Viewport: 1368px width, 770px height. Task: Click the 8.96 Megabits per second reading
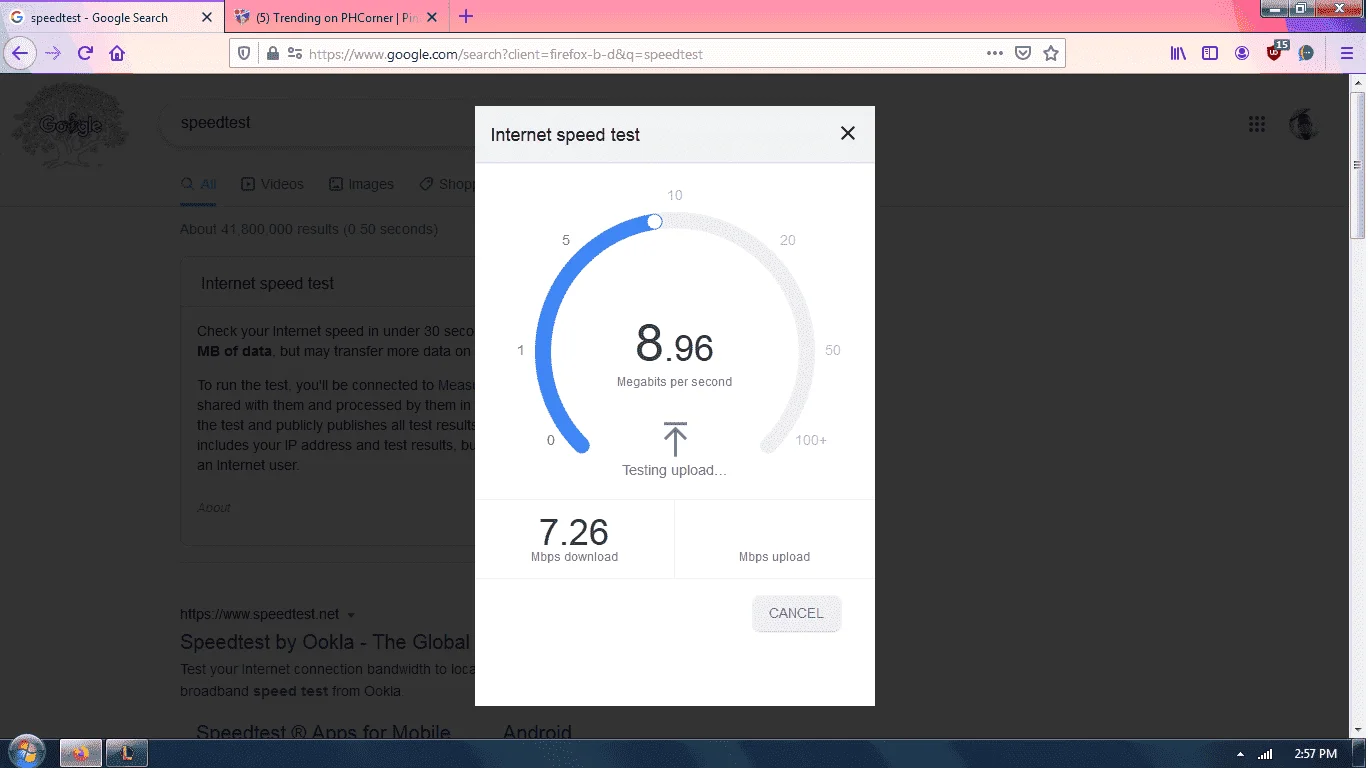coord(675,355)
